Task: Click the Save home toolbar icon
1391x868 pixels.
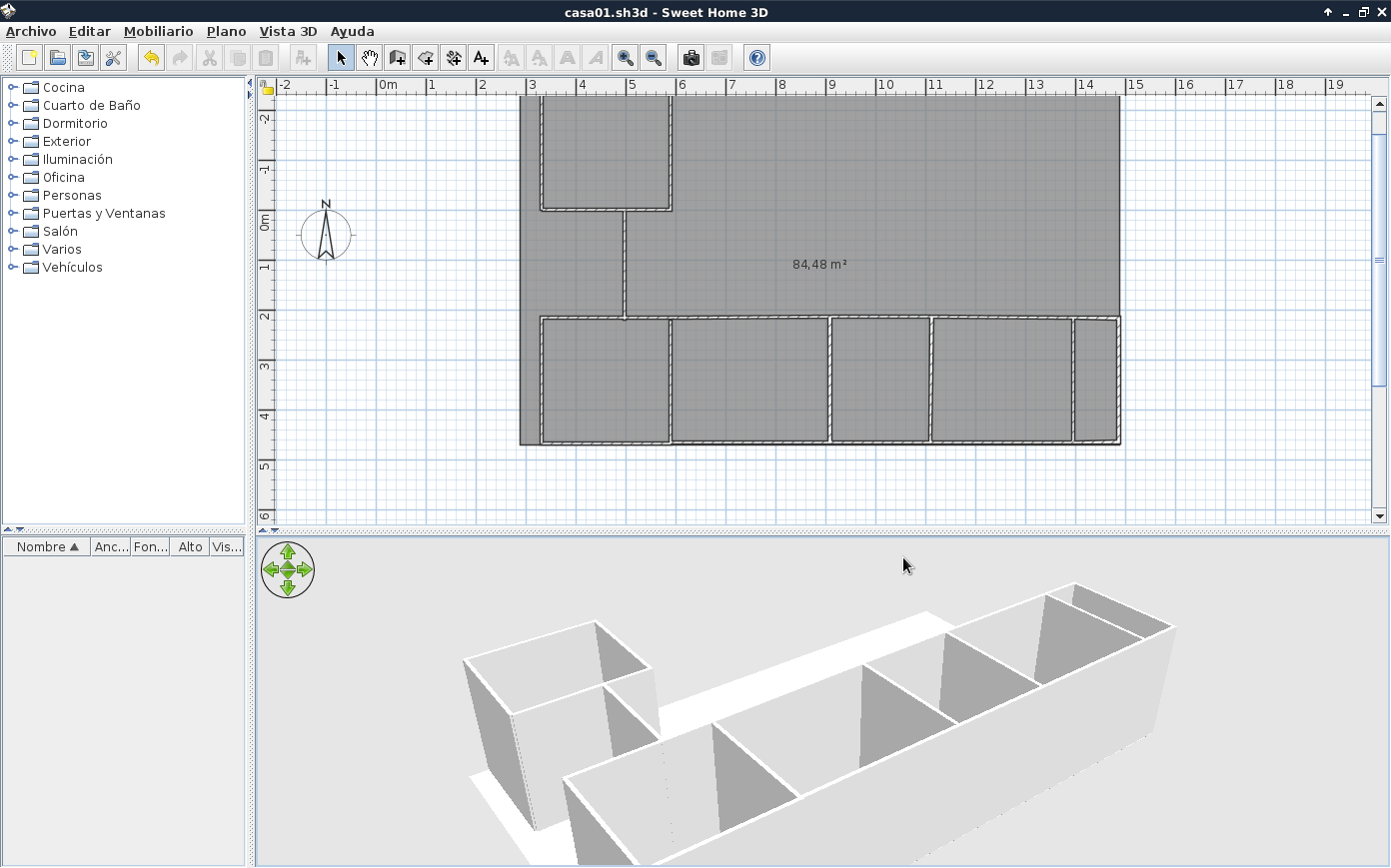Action: (x=85, y=58)
